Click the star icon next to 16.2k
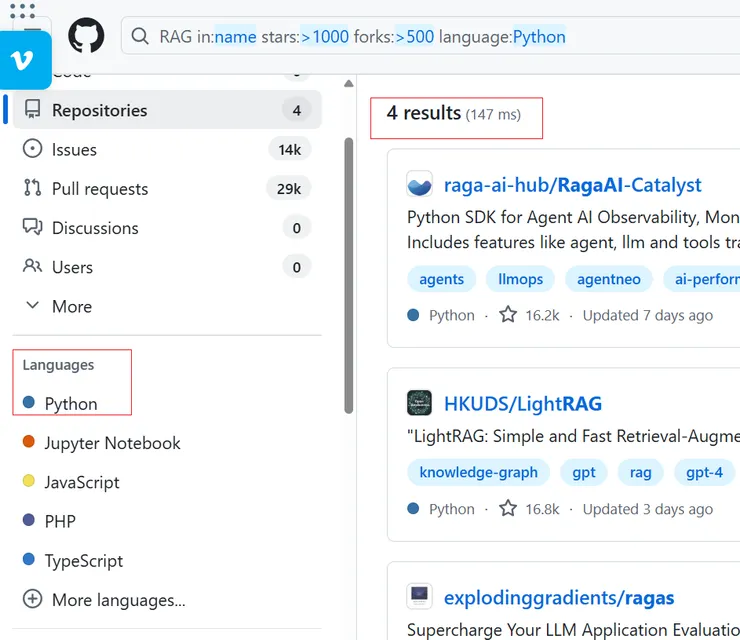The image size is (740, 640). pos(508,315)
